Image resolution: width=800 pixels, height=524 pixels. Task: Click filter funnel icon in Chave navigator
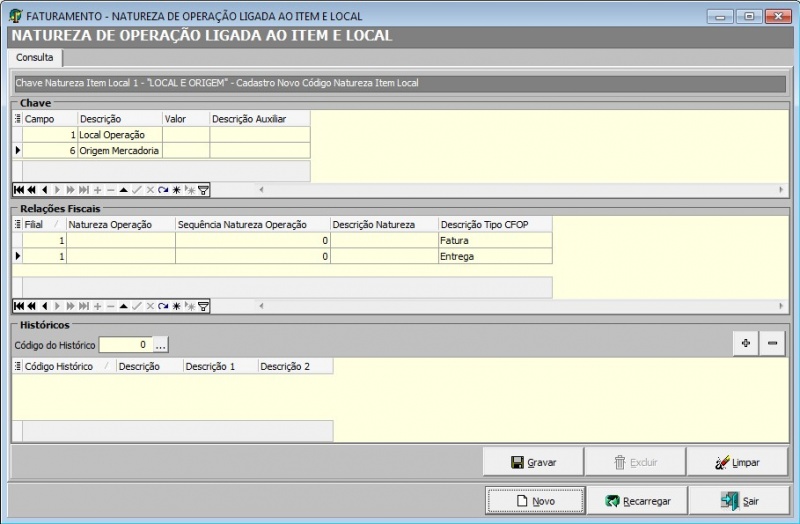coord(204,190)
